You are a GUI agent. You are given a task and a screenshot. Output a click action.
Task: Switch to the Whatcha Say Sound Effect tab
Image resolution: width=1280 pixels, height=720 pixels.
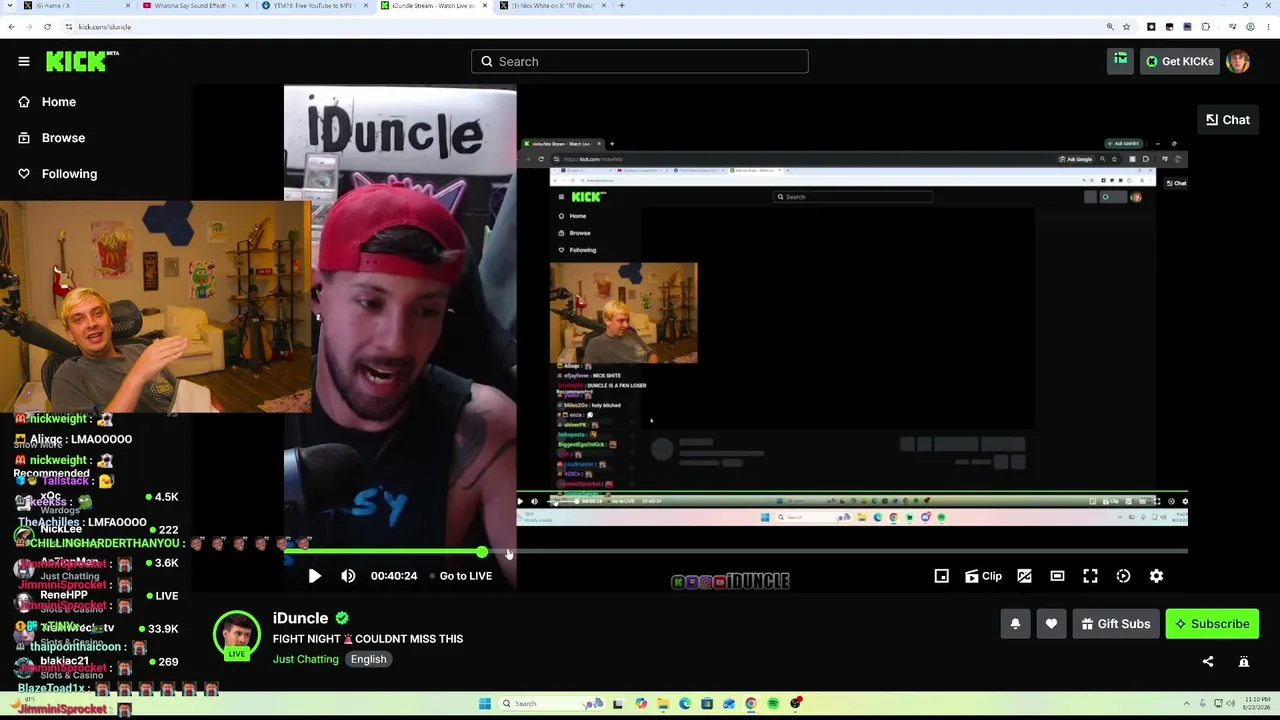tap(195, 6)
